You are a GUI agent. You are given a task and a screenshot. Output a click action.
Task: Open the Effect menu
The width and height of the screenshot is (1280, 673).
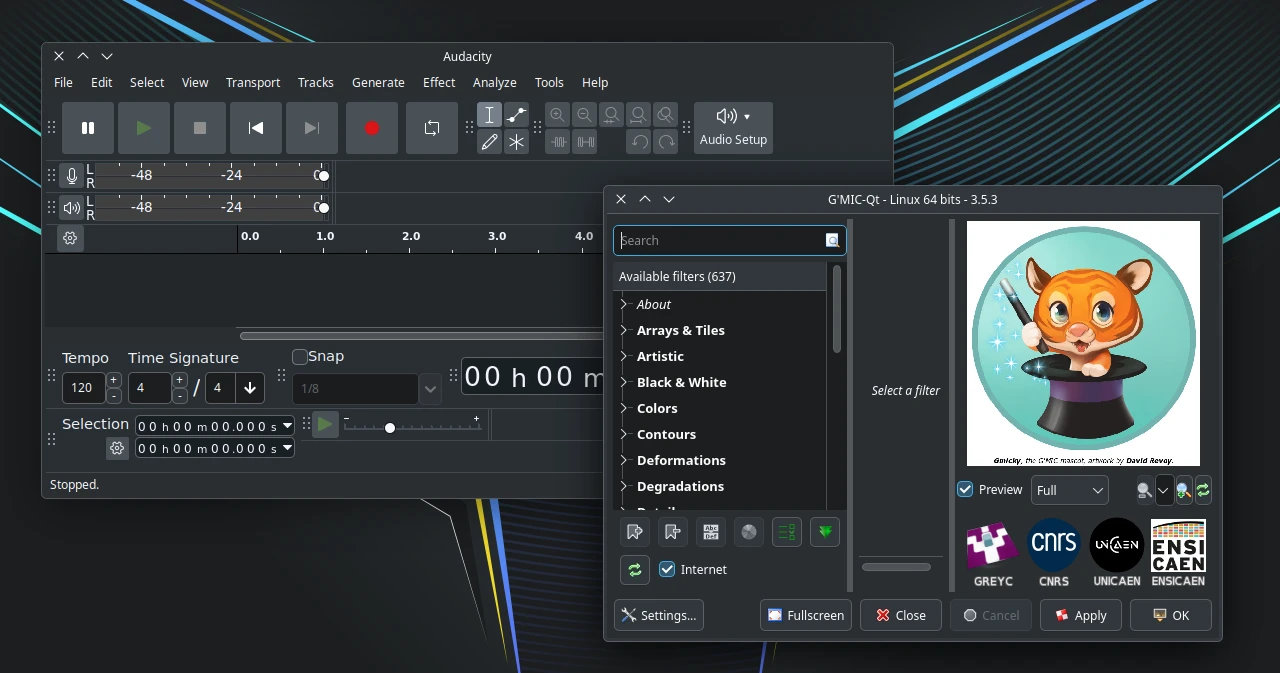coord(439,82)
